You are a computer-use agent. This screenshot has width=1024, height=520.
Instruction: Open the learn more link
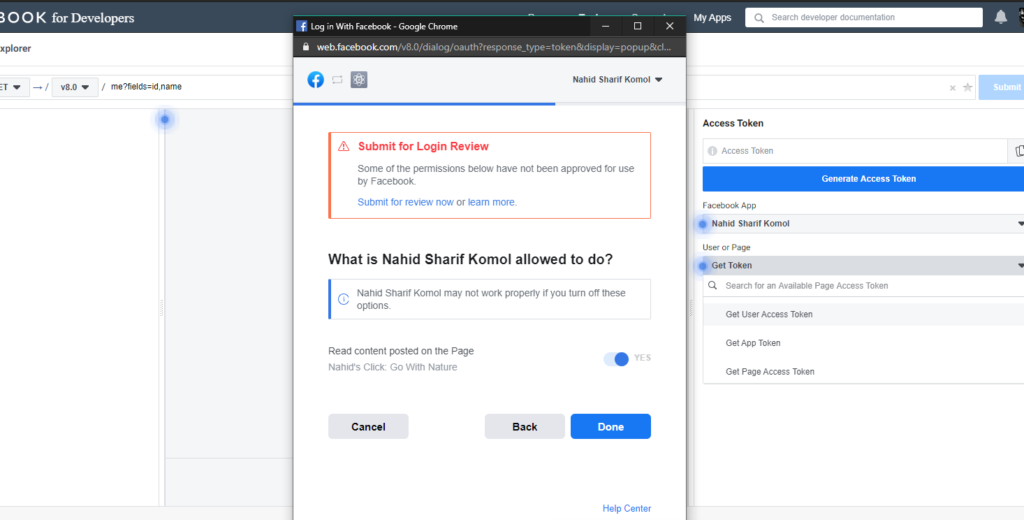tap(492, 202)
